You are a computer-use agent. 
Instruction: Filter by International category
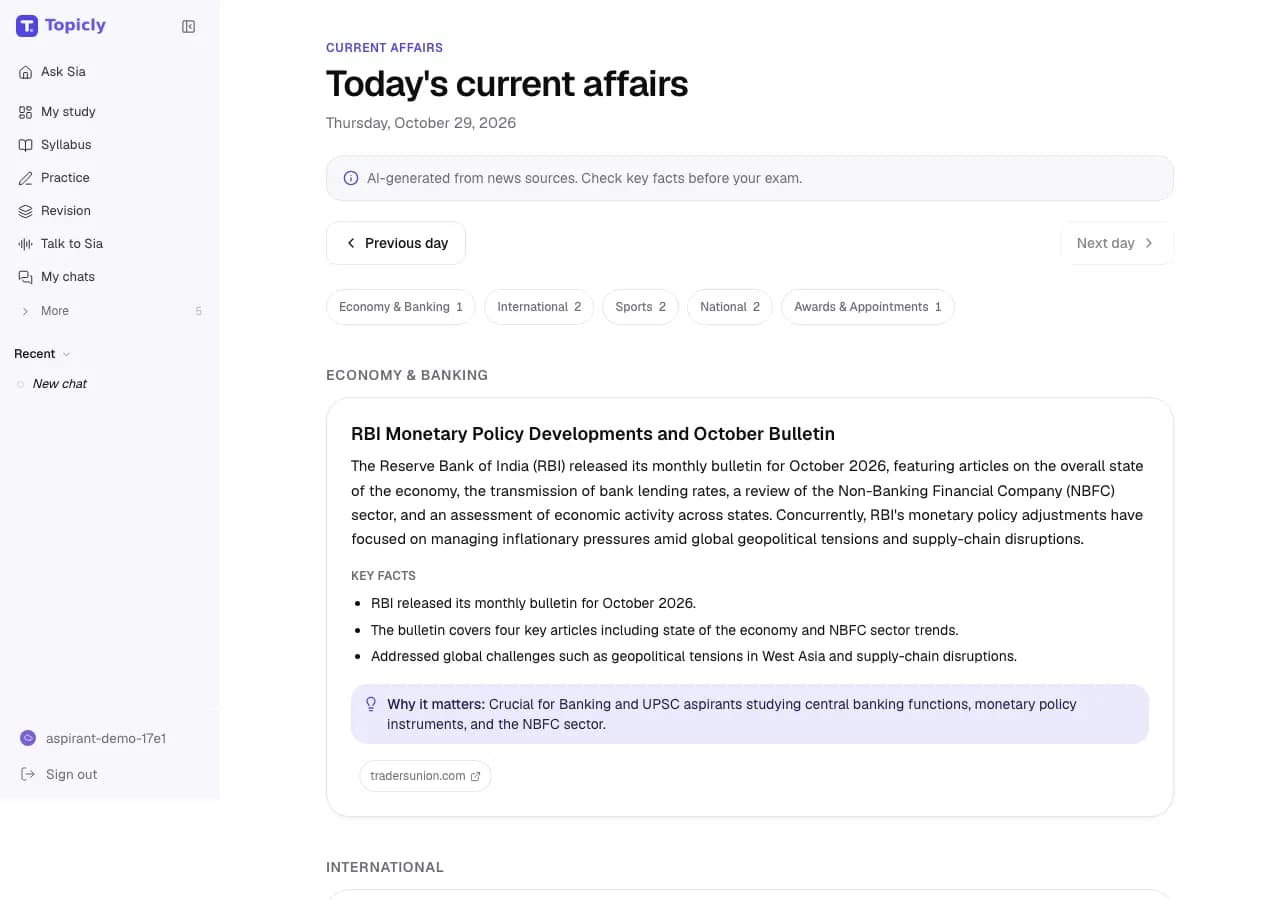(539, 307)
